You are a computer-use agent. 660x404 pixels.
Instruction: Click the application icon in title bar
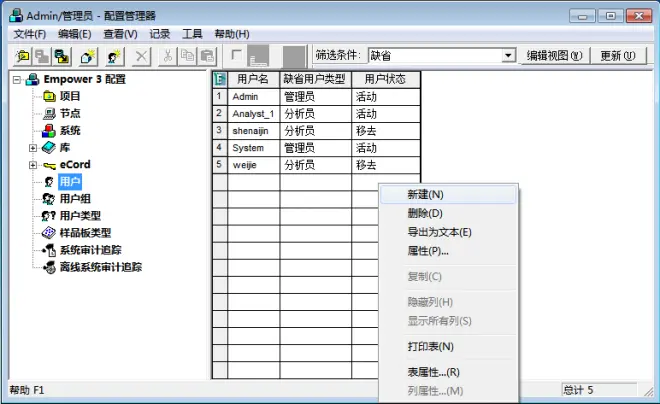(16, 16)
